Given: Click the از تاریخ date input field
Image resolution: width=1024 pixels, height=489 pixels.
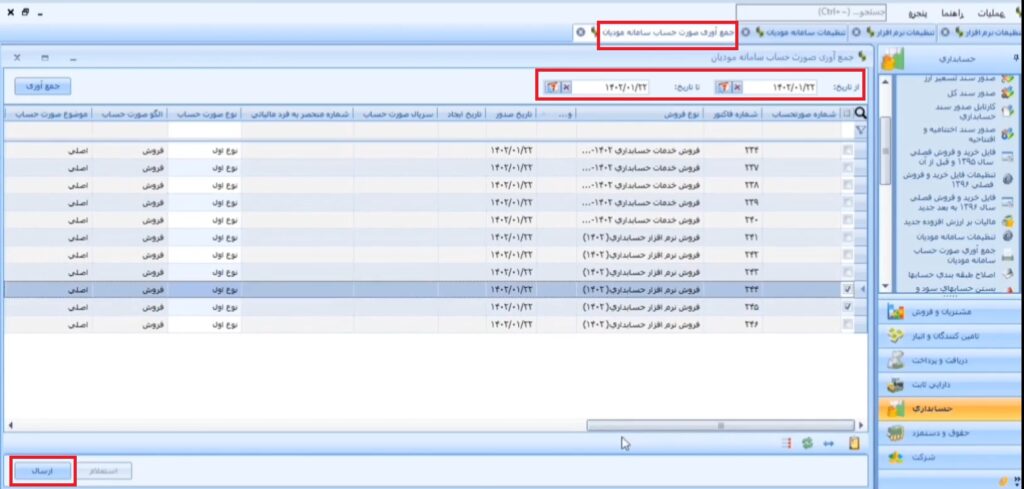Looking at the screenshot, I should (780, 87).
